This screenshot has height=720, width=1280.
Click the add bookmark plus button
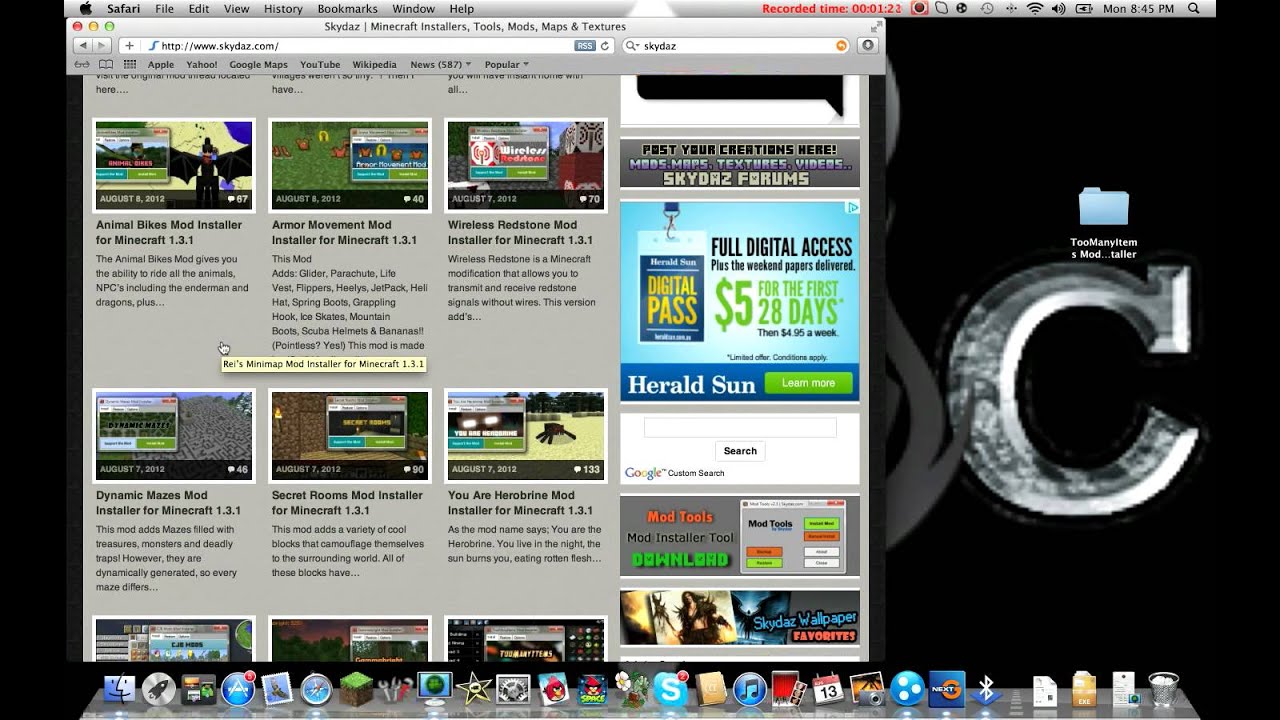coord(129,46)
